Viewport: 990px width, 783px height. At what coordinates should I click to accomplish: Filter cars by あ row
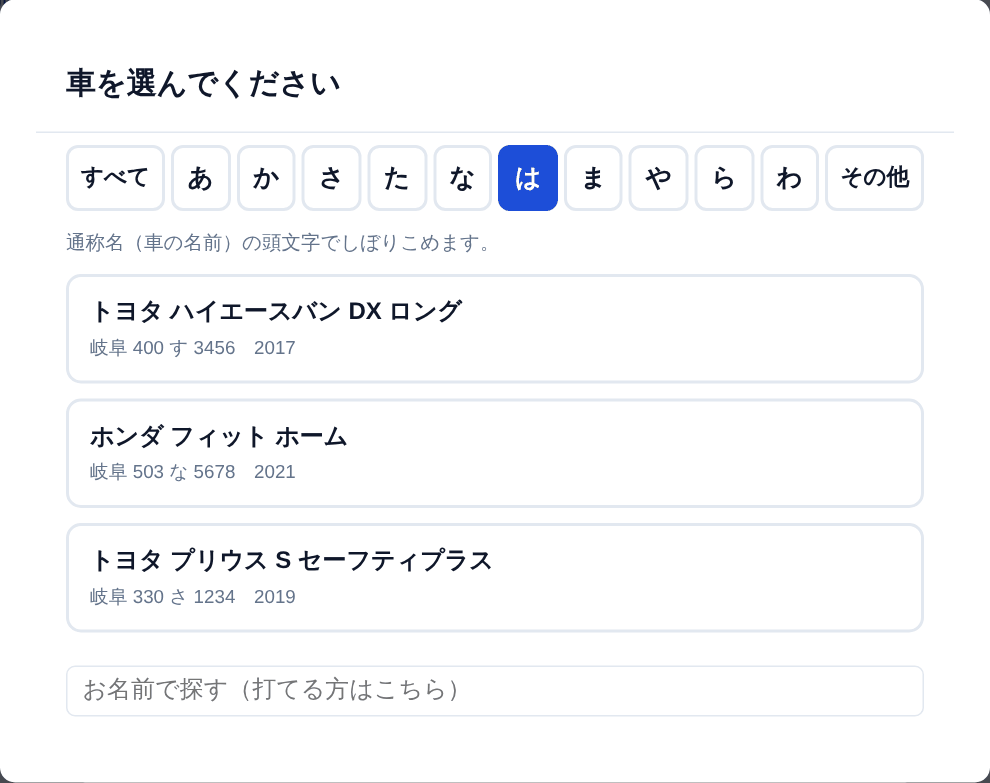pyautogui.click(x=201, y=178)
